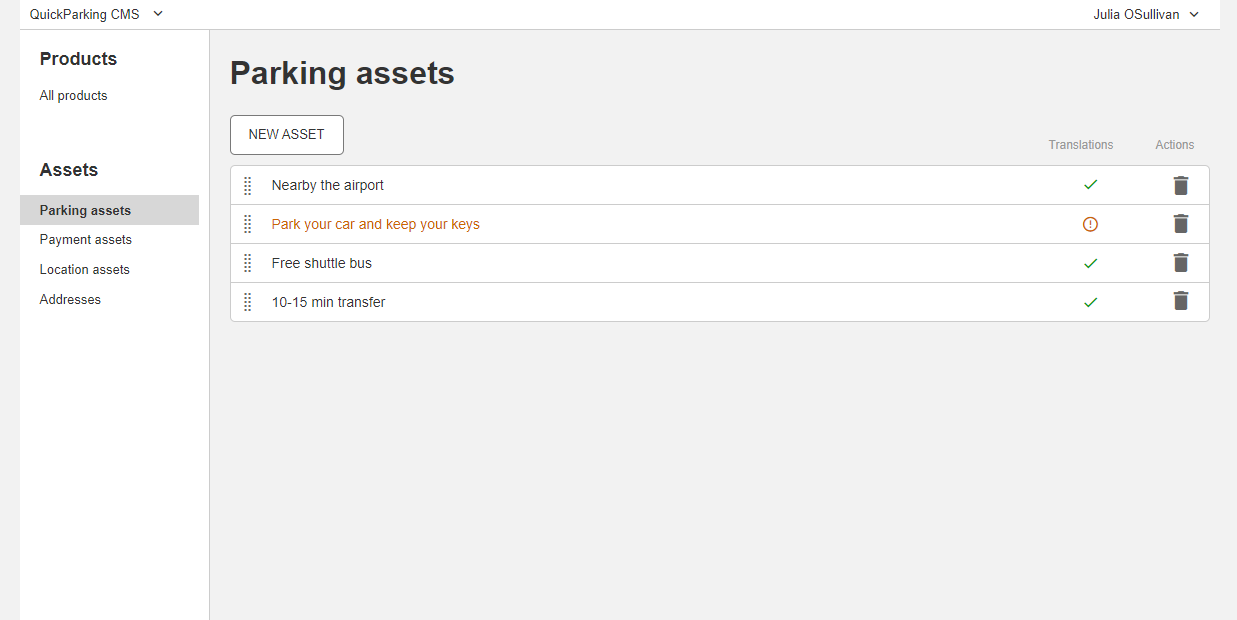This screenshot has width=1237, height=620.
Task: Select Parking assets in sidebar
Action: (x=86, y=211)
